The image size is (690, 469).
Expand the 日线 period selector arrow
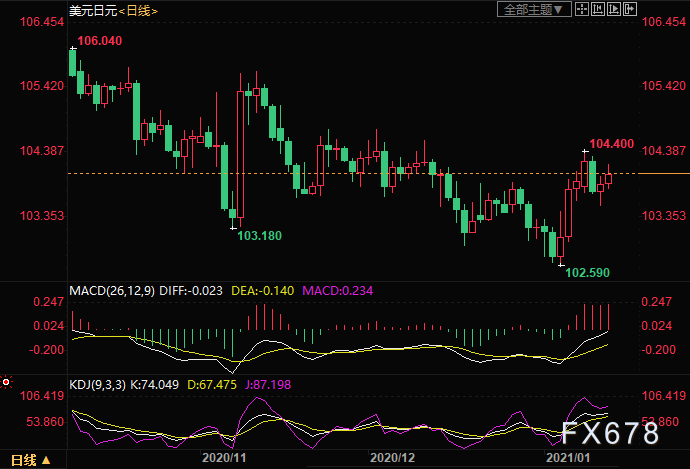pyautogui.click(x=46, y=461)
